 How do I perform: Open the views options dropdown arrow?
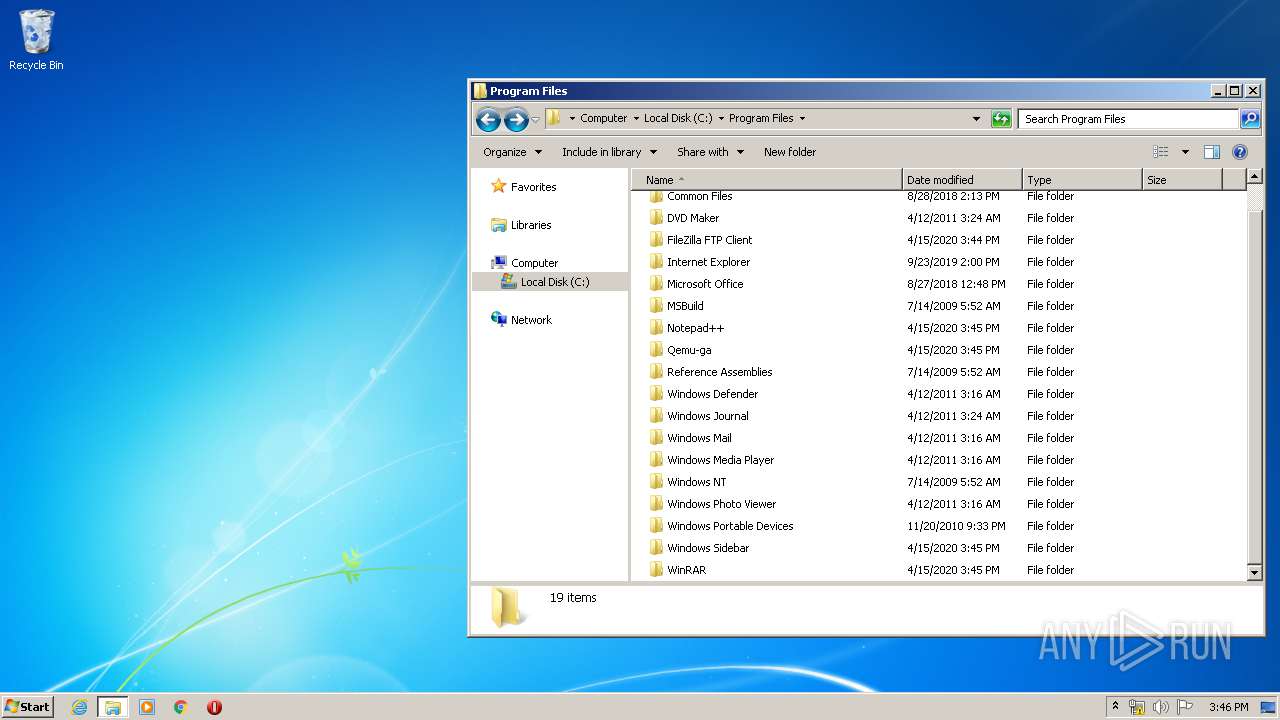[x=1185, y=152]
